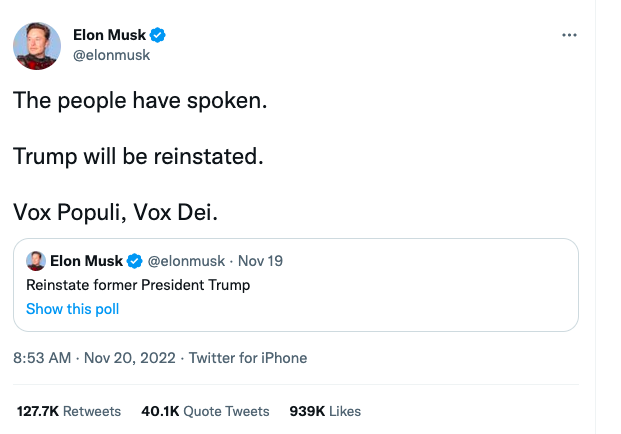
Task: Open quoted tweet 'Reinstate former President Trump'
Action: click(138, 285)
